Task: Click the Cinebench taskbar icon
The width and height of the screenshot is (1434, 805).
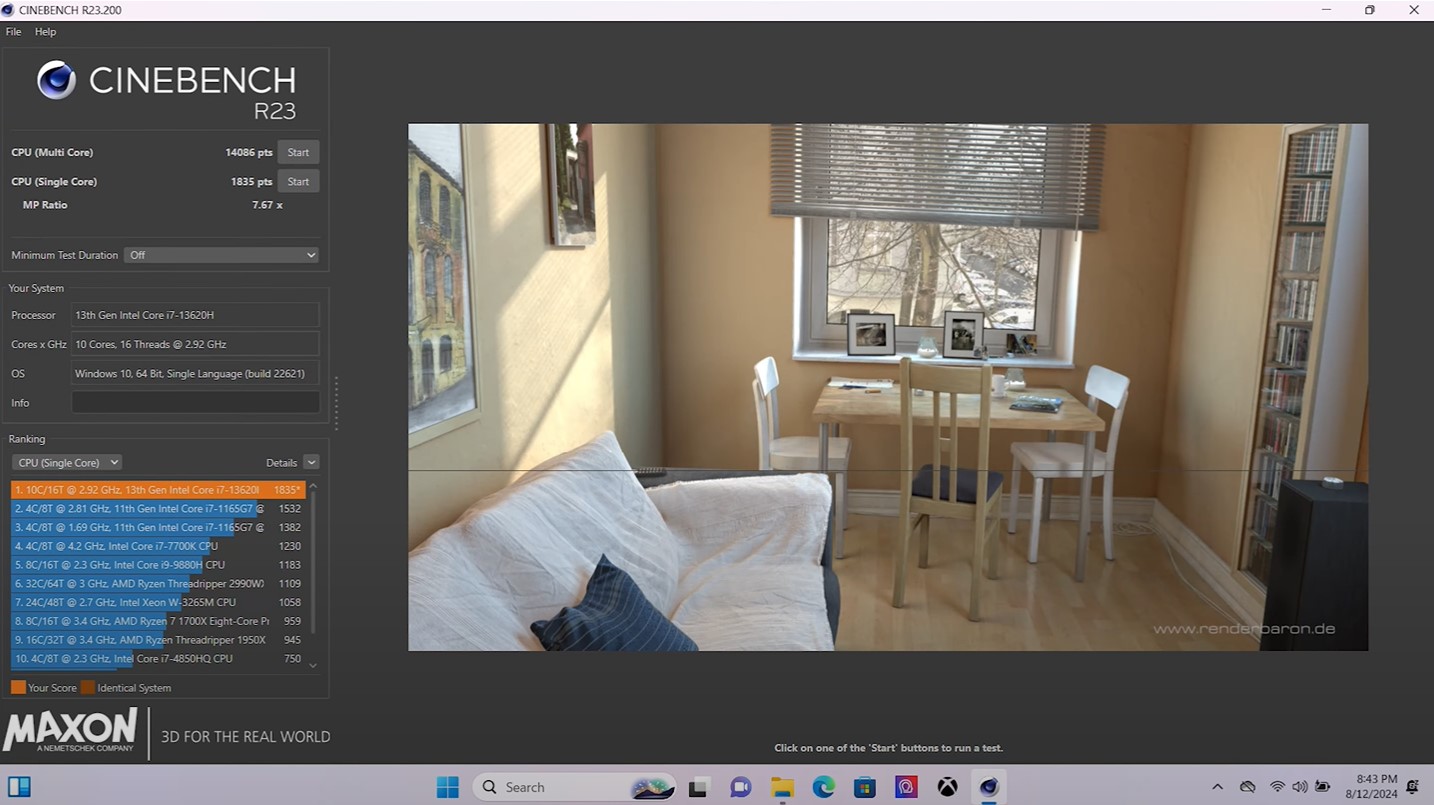Action: tap(989, 787)
